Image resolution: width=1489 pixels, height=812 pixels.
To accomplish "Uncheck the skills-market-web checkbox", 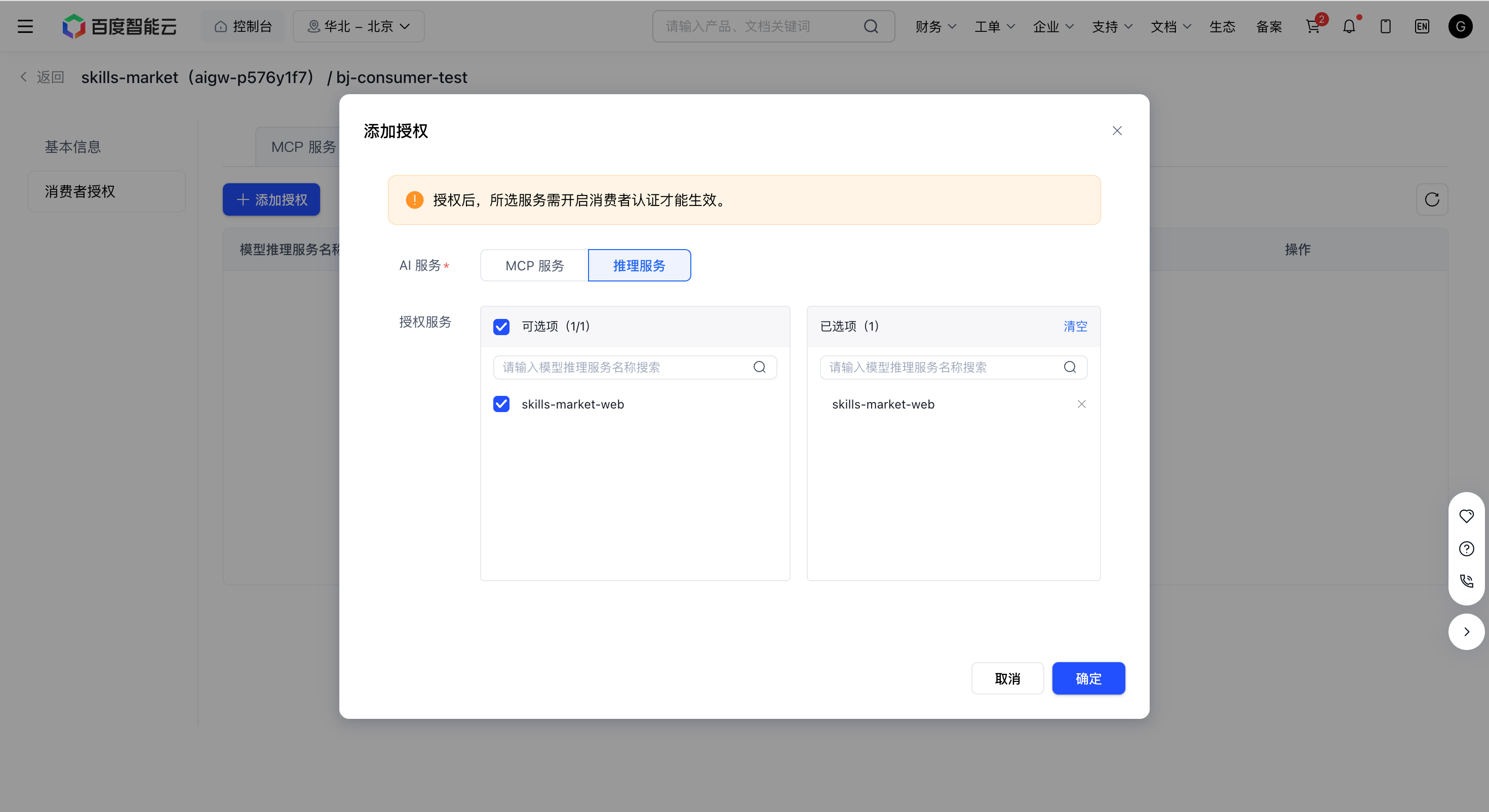I will pos(501,404).
